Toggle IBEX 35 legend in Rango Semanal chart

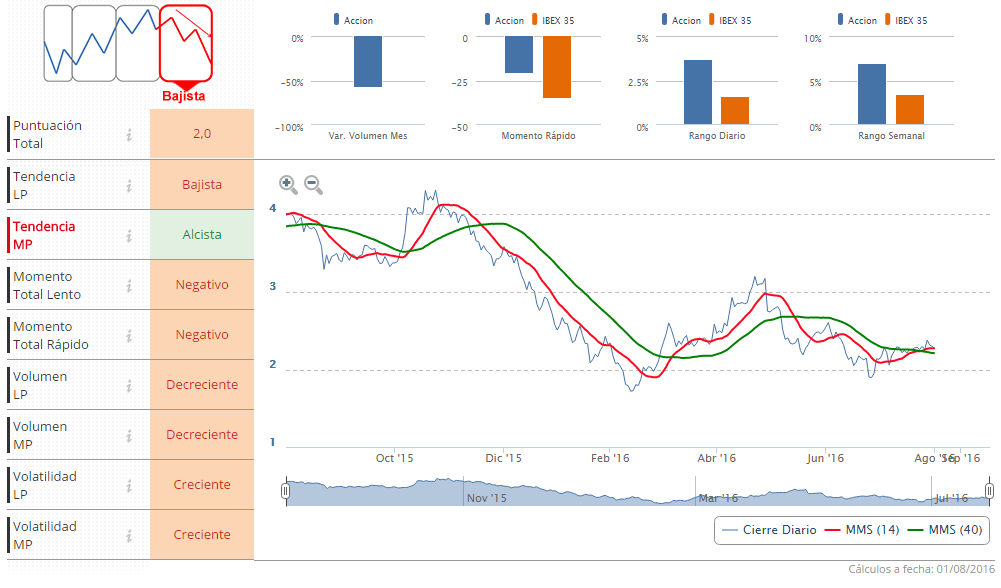click(906, 20)
